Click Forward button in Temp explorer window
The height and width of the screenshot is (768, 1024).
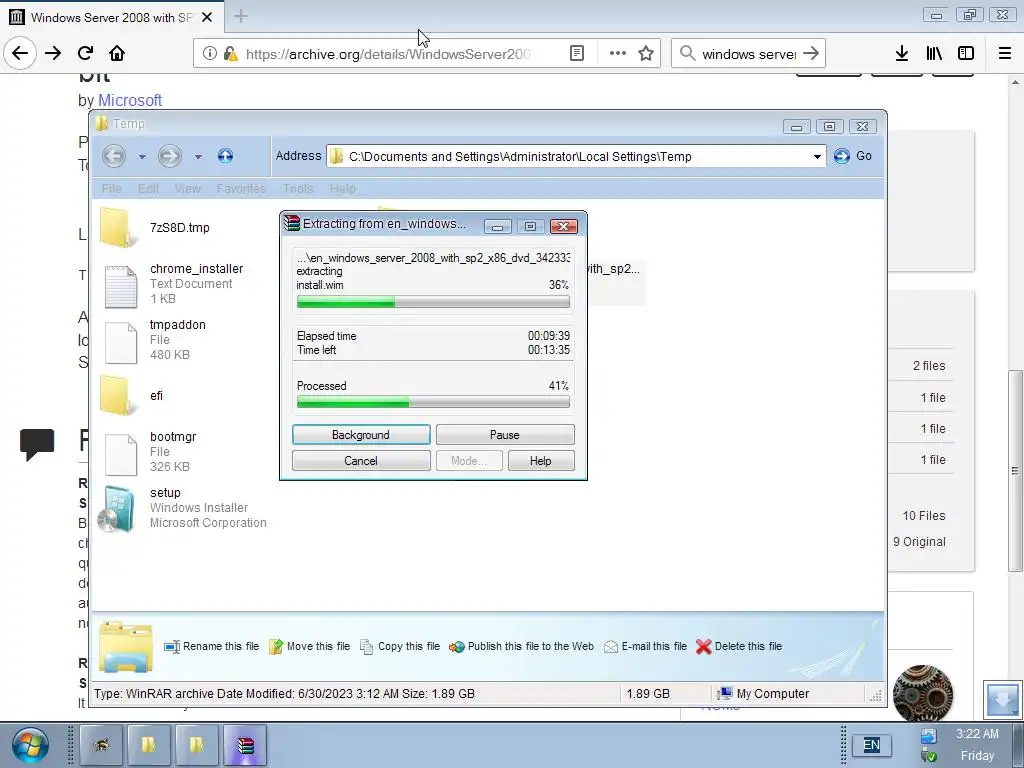point(170,155)
